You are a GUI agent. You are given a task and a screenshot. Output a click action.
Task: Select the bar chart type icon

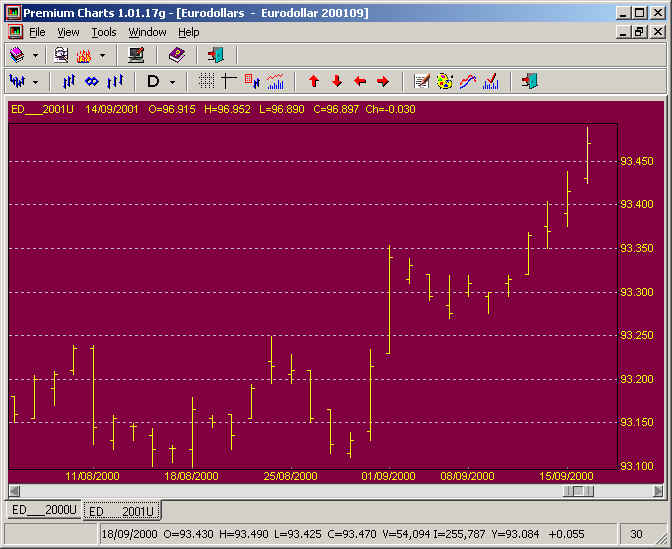coord(18,81)
